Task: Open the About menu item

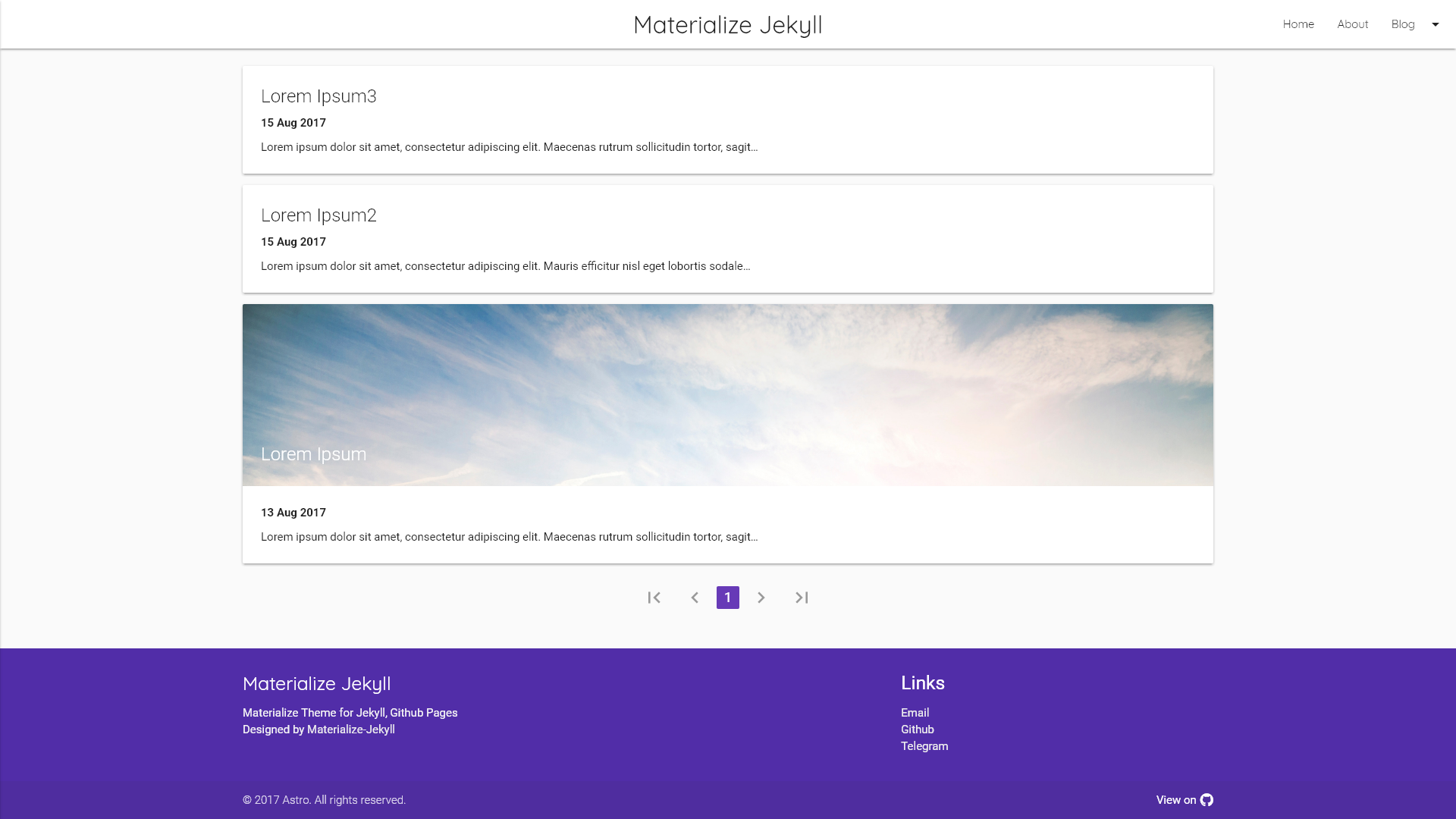Action: pyautogui.click(x=1352, y=24)
